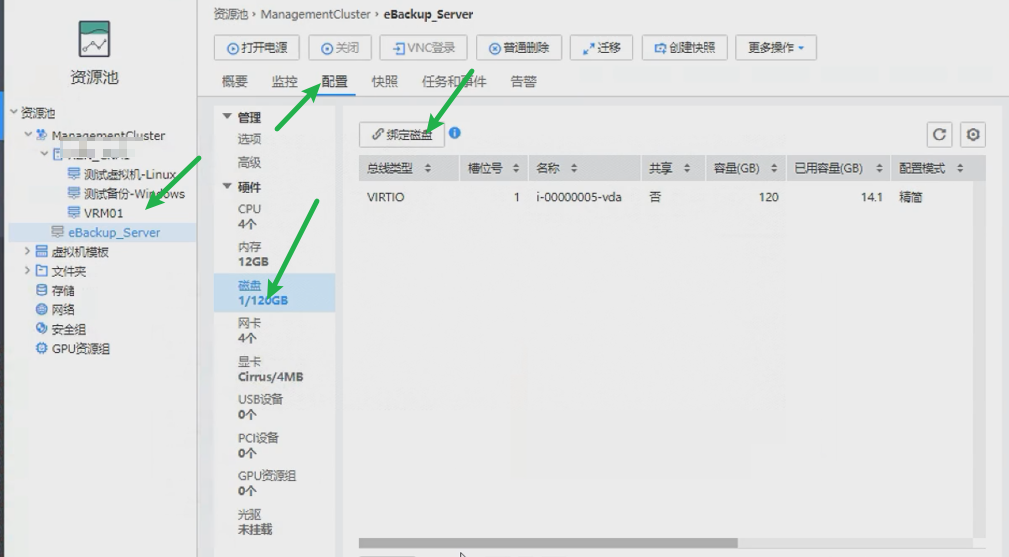Select the 存储 storage icon in tree

tap(41, 290)
